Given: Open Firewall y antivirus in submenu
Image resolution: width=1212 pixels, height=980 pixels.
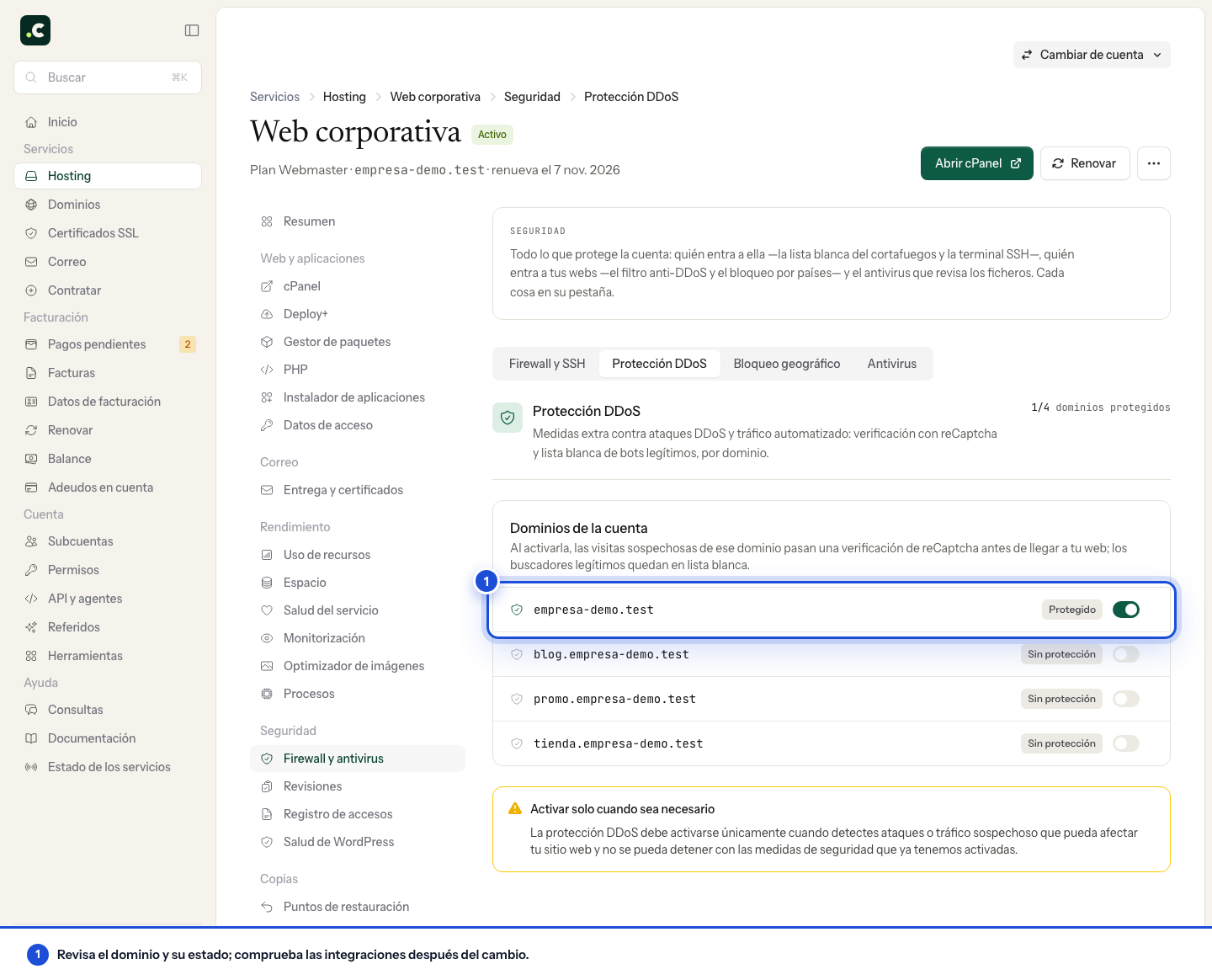Looking at the screenshot, I should coord(358,759).
